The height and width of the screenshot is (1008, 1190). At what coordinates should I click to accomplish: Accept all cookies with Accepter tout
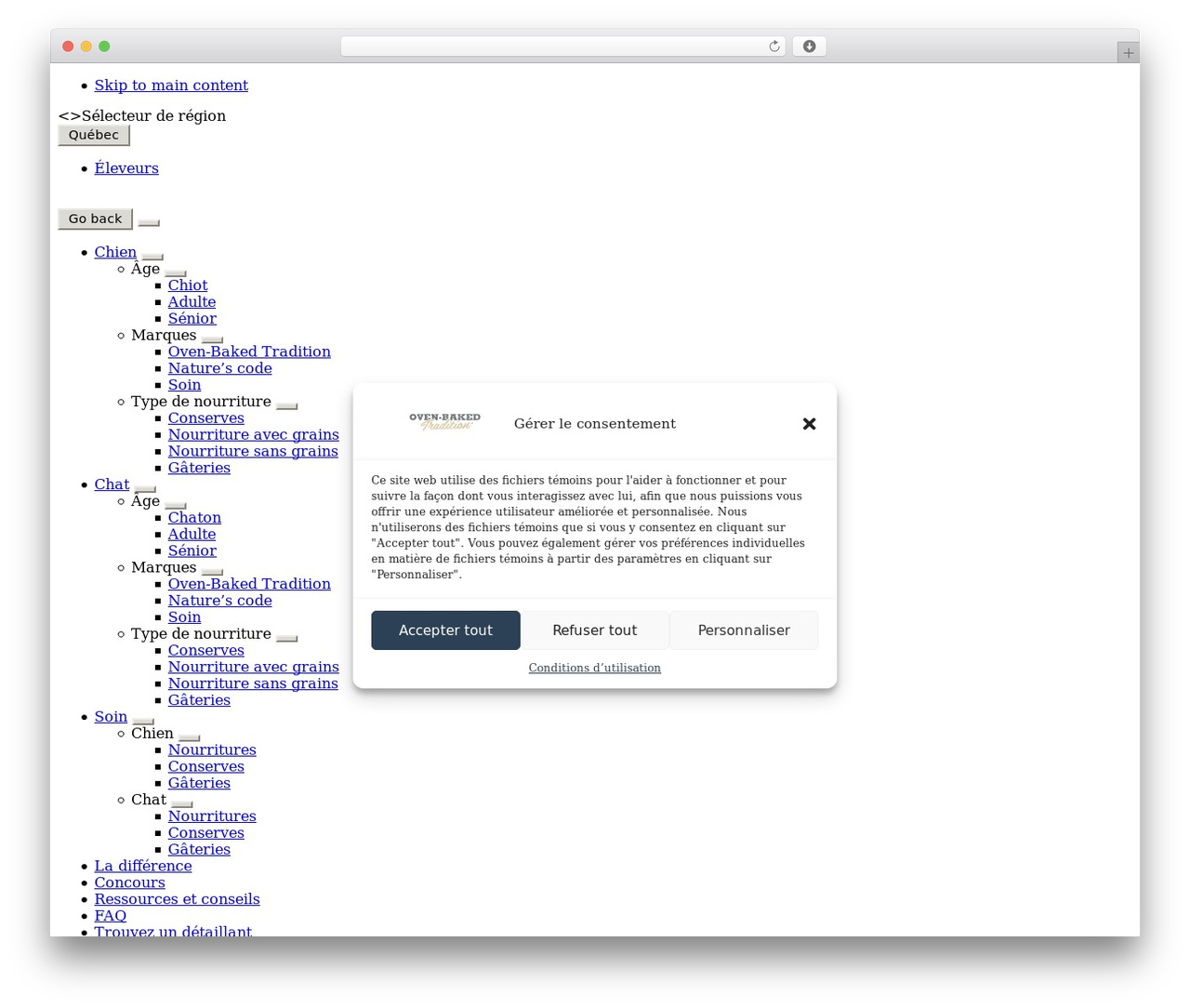pyautogui.click(x=445, y=630)
